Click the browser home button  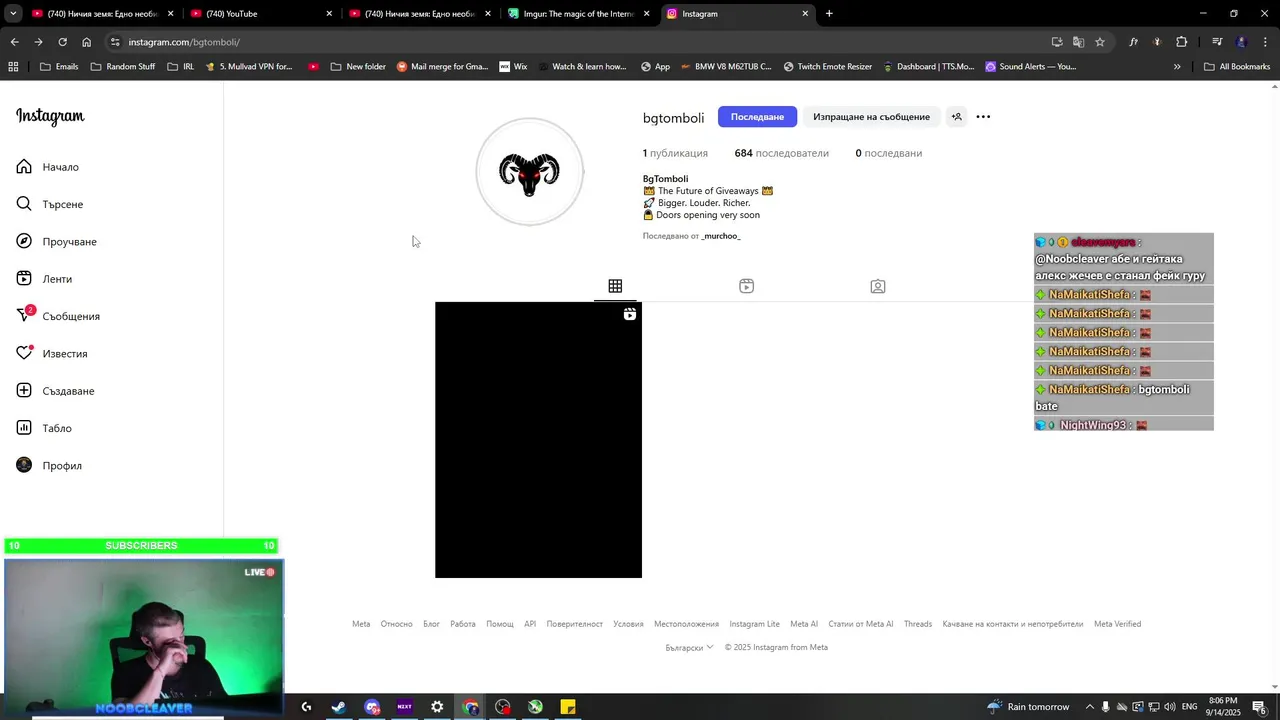86,42
